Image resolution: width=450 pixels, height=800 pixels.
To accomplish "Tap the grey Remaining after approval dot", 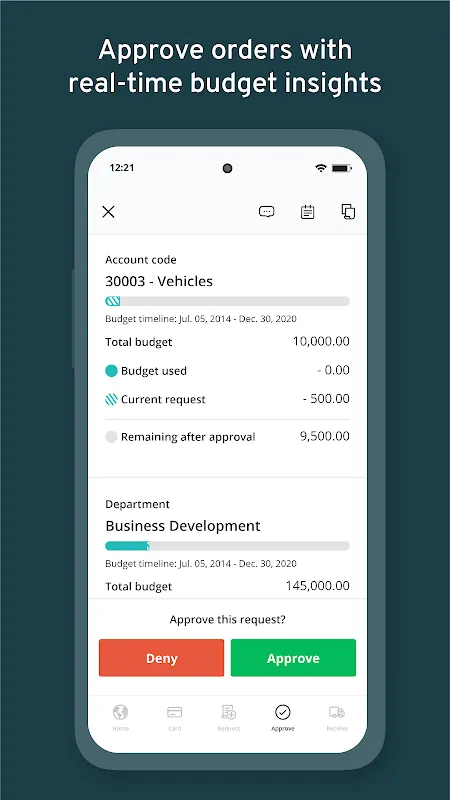I will click(x=111, y=437).
